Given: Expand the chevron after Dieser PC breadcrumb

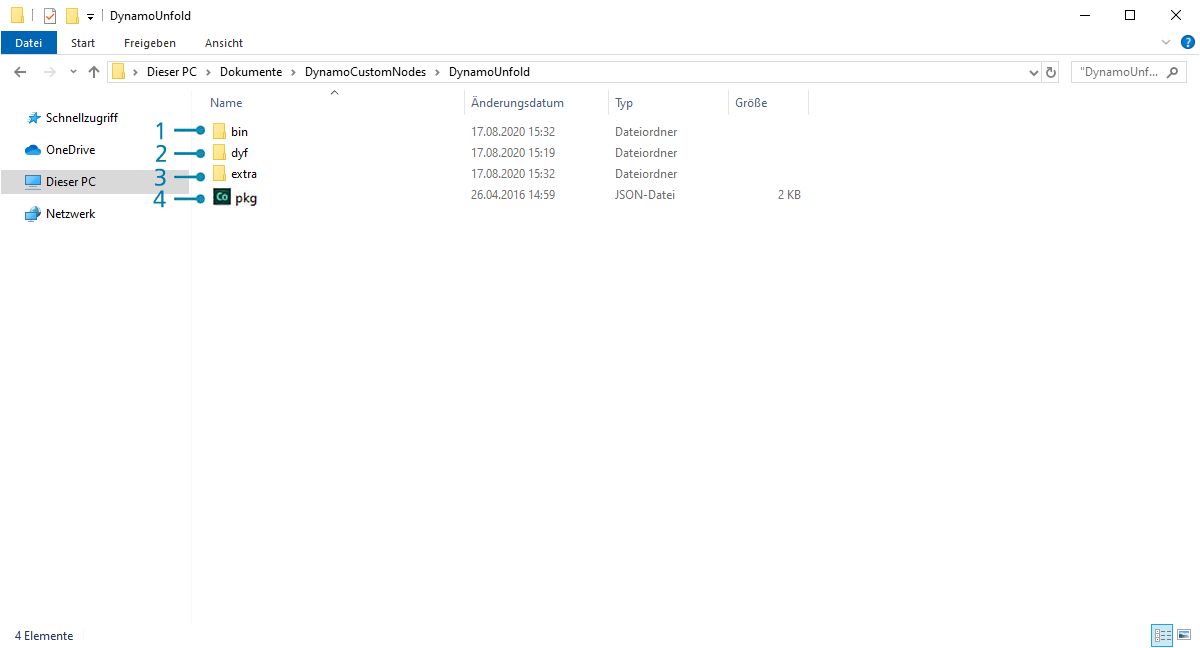Looking at the screenshot, I should [x=209, y=72].
